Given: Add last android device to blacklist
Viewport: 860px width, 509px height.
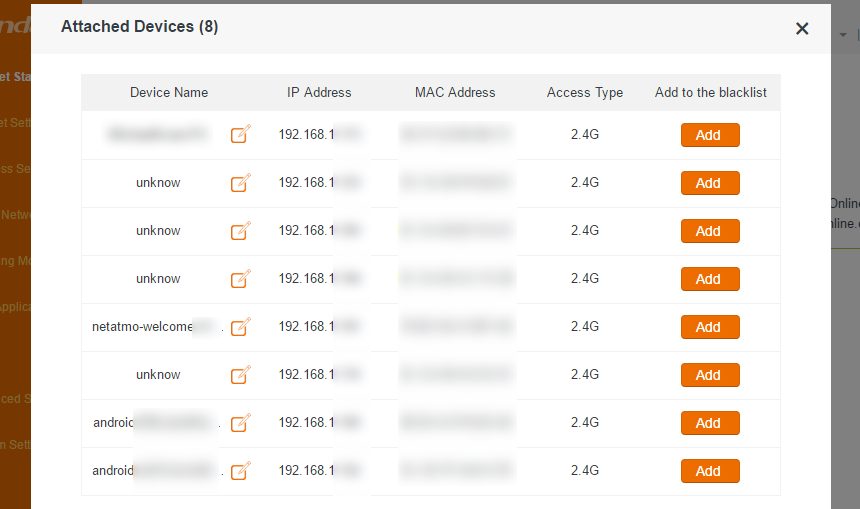Looking at the screenshot, I should (709, 471).
